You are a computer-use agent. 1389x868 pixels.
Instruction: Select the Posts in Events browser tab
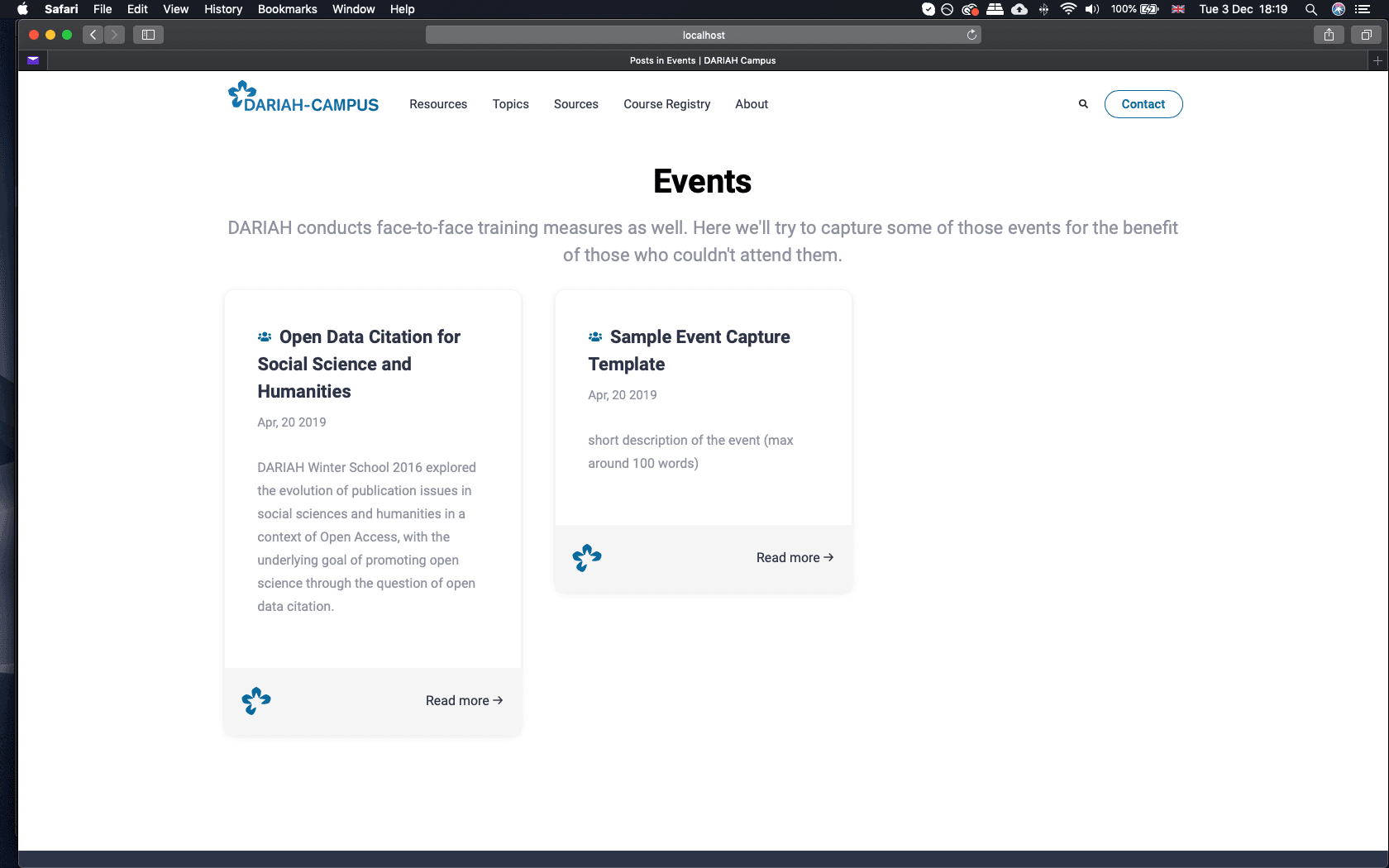click(x=702, y=60)
